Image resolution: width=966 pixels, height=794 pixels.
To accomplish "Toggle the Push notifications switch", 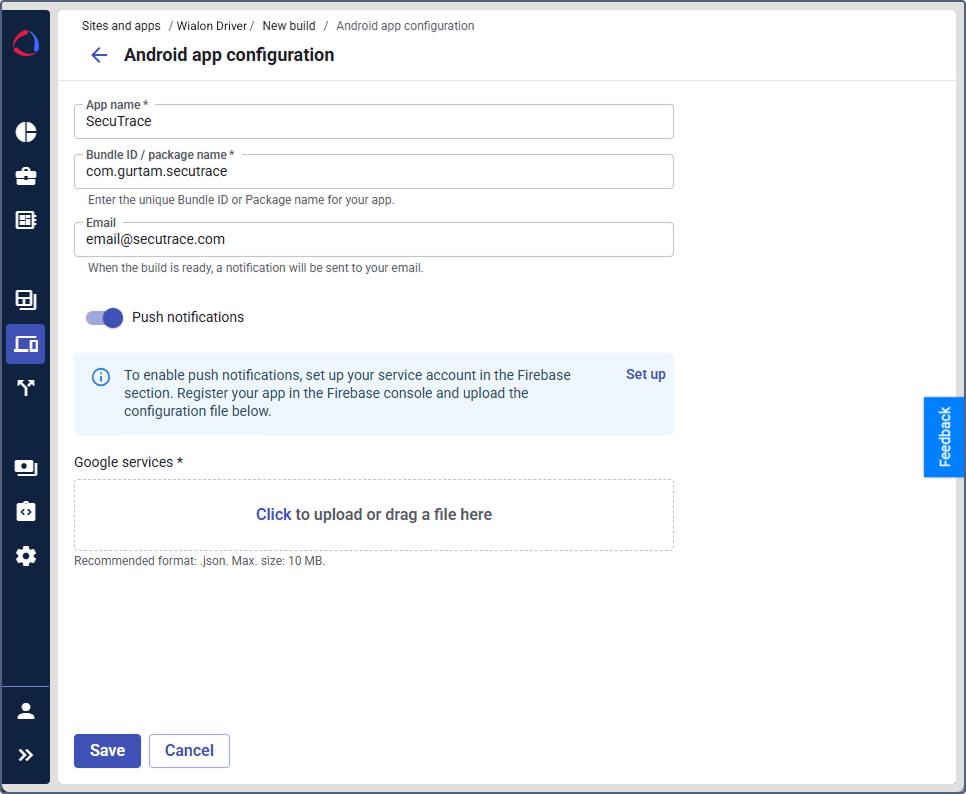I will [x=104, y=318].
